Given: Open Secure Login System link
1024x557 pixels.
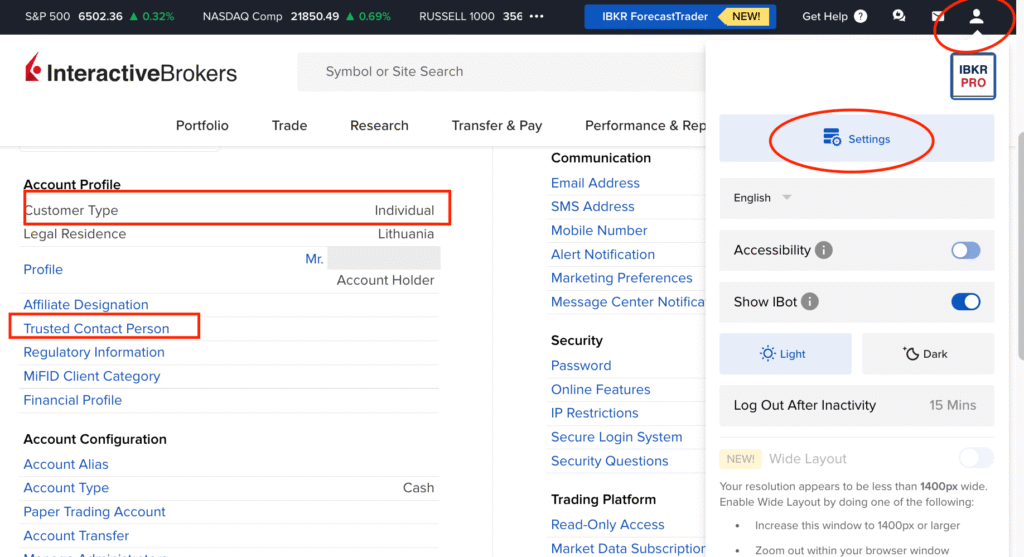Looking at the screenshot, I should [x=616, y=437].
